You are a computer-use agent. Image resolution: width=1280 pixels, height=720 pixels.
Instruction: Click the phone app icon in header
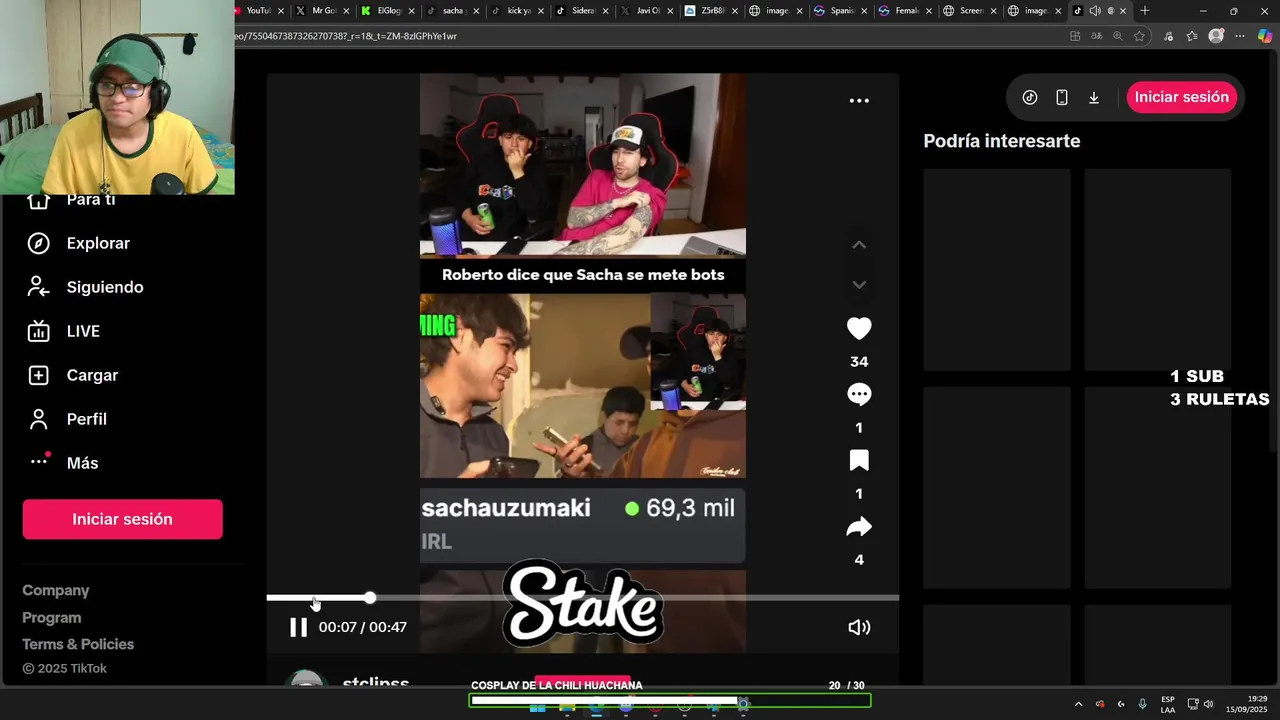1062,97
